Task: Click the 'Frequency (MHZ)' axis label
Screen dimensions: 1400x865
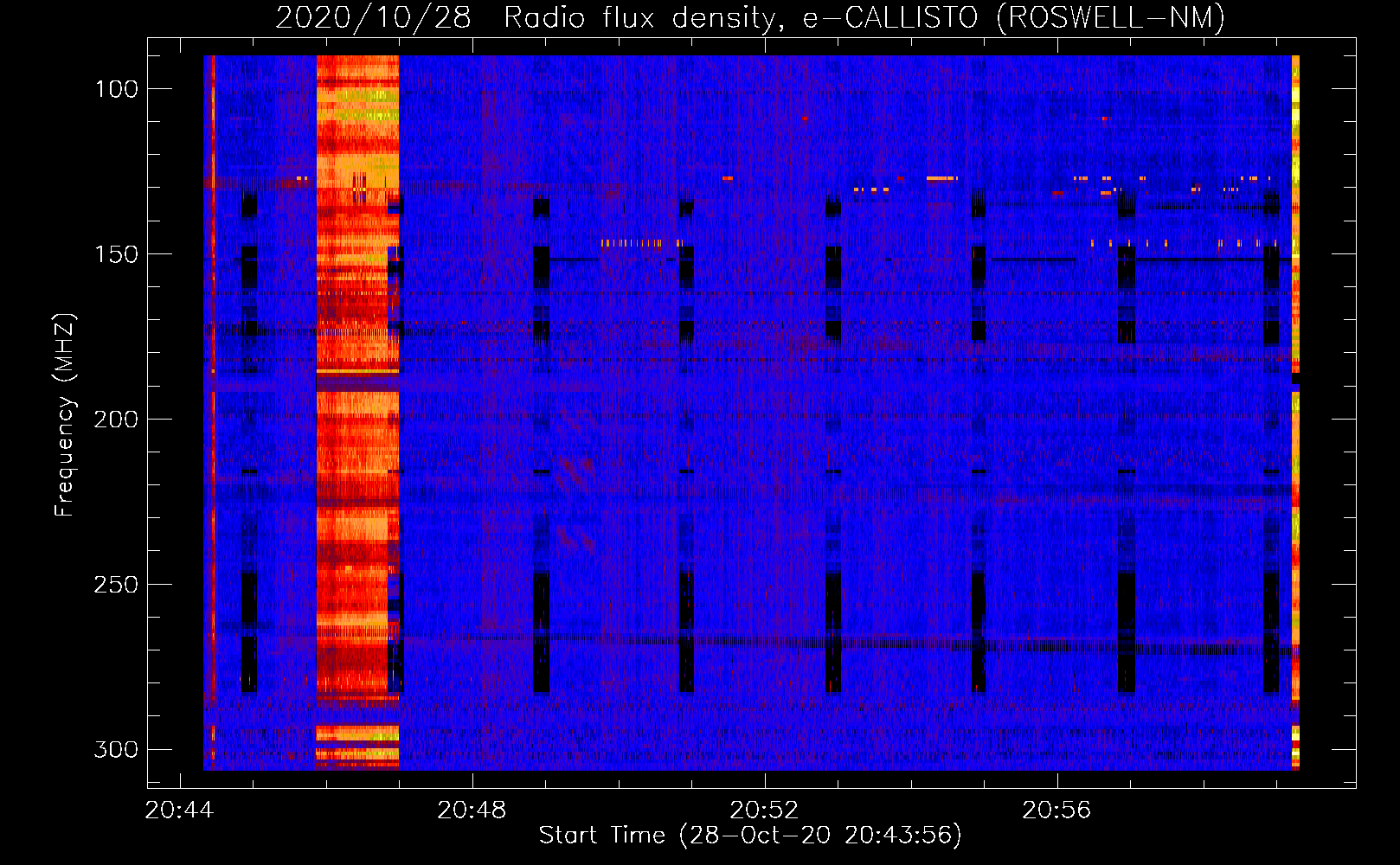Action: 65,415
